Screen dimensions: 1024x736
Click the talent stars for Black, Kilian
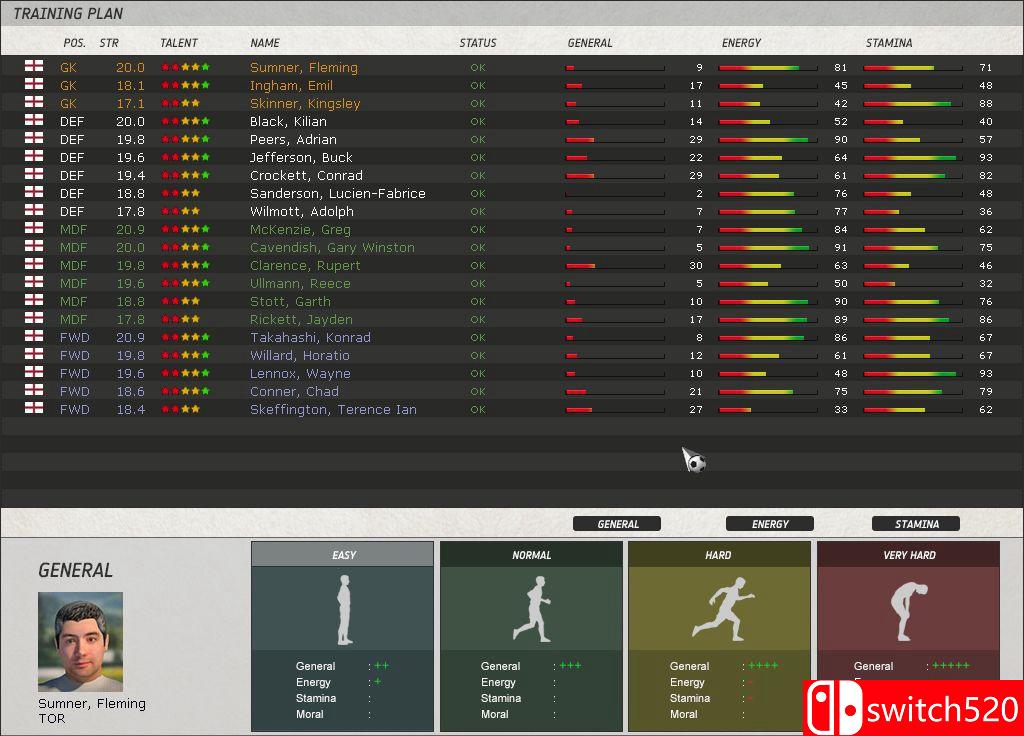(x=185, y=122)
